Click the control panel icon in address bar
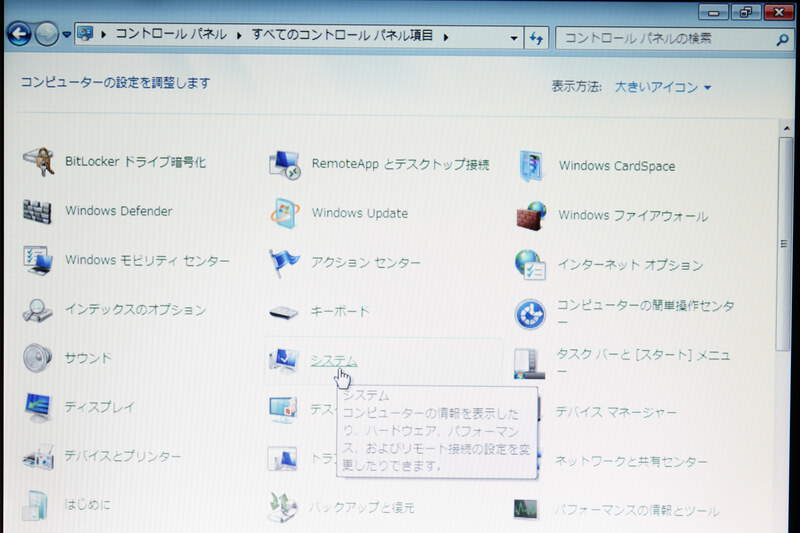 (x=86, y=34)
